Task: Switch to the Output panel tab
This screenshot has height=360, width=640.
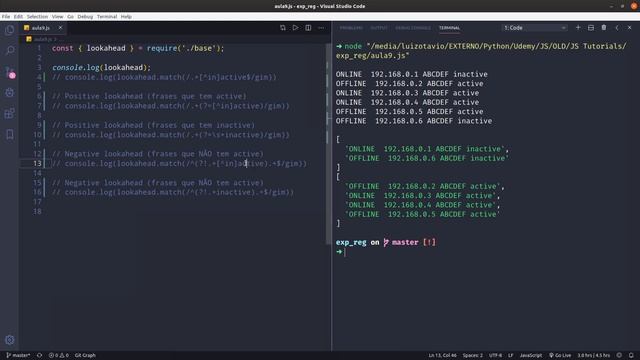Action: point(378,28)
